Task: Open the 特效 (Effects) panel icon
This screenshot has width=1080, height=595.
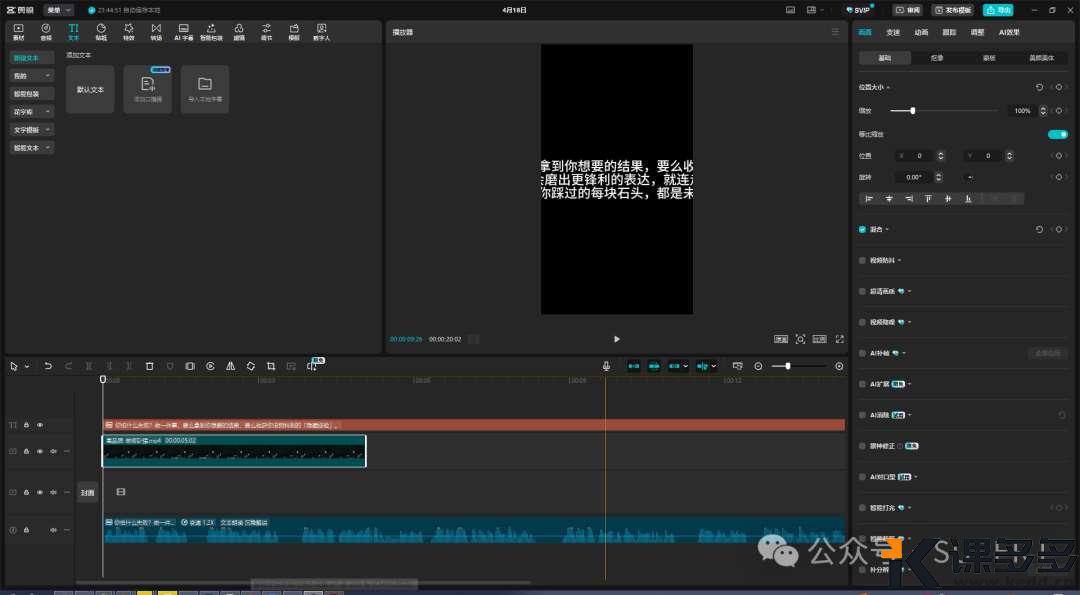Action: tap(128, 32)
